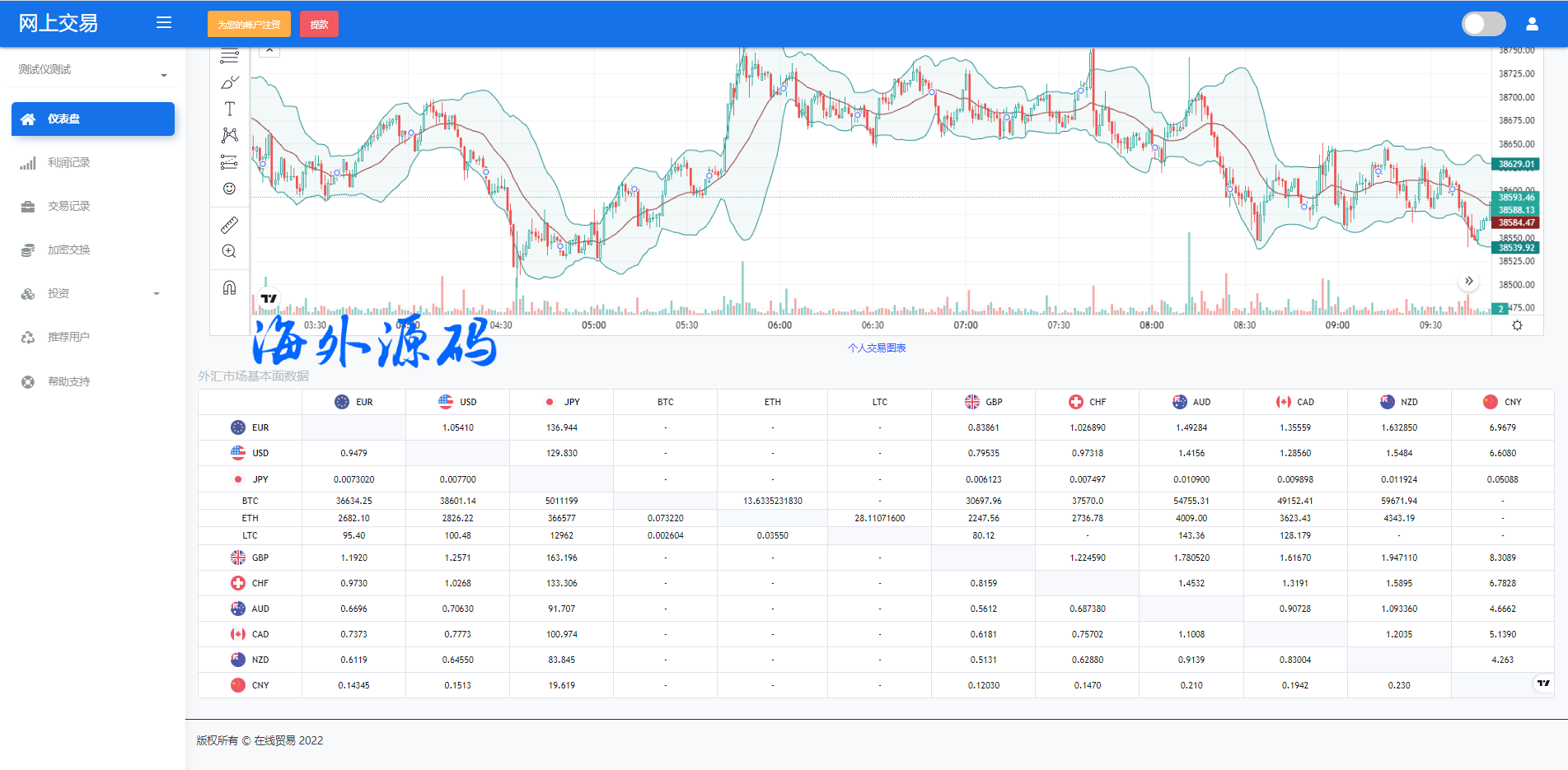The height and width of the screenshot is (770, 1568).
Task: Switch to the 利润记录 sidebar section
Action: click(x=70, y=162)
